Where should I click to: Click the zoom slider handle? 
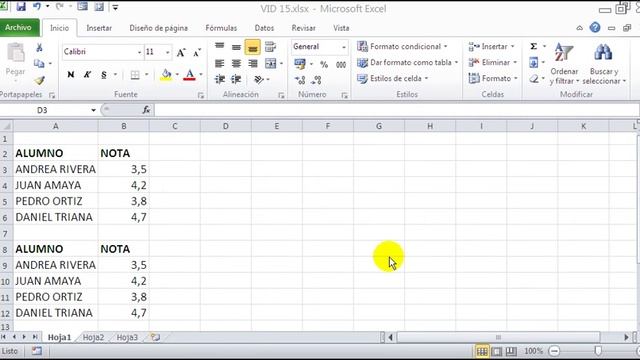tap(598, 351)
